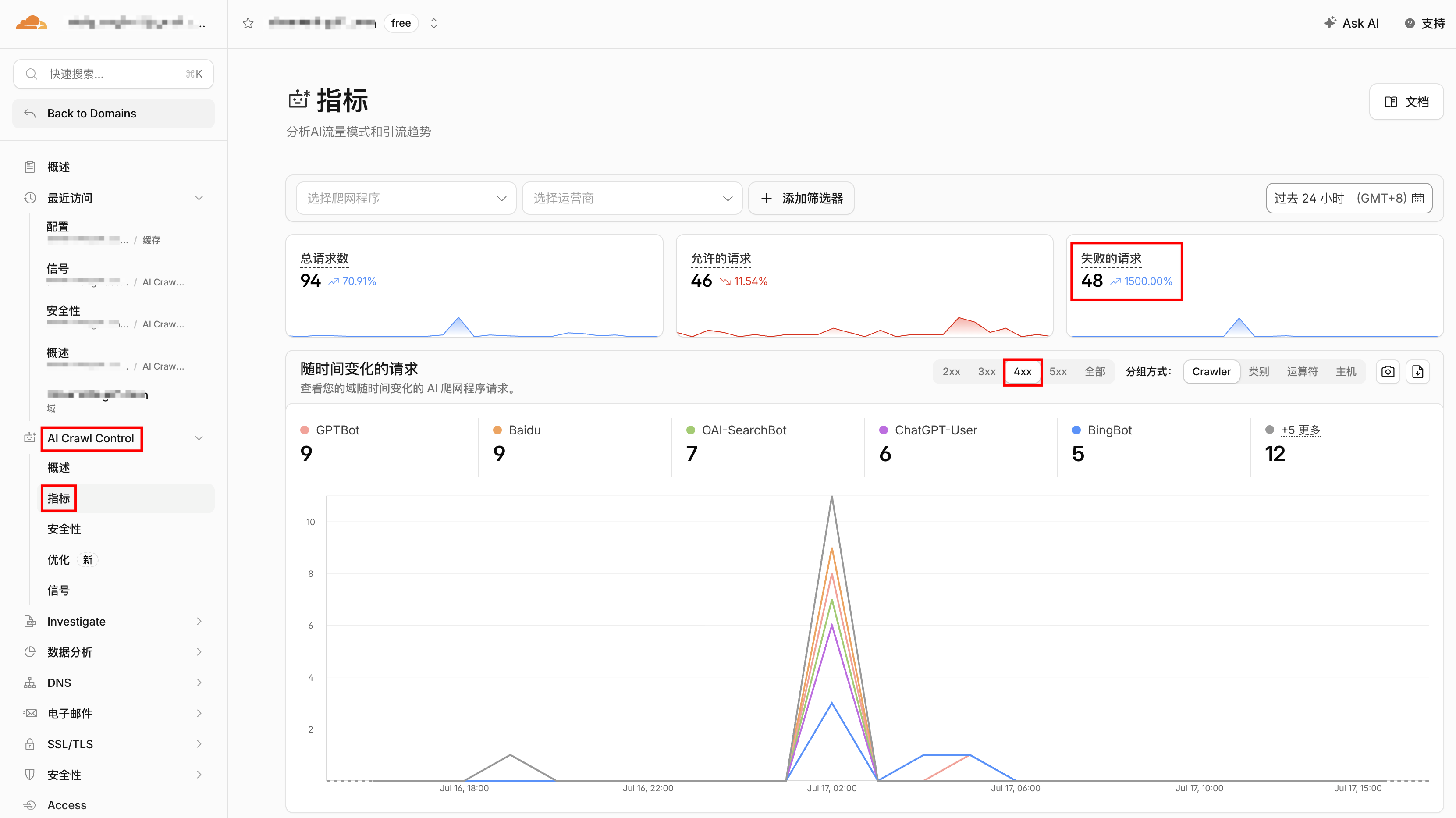Click the Cloudflare cloud logo
Screen dimensions: 1456x818
[31, 23]
